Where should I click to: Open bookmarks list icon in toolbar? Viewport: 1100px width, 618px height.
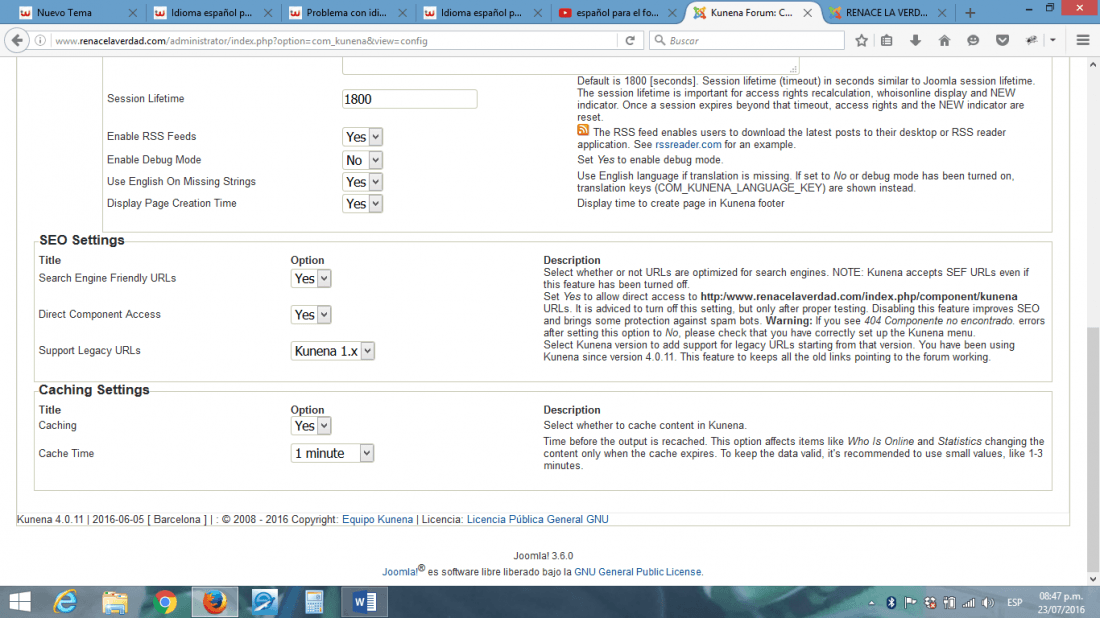coord(887,41)
